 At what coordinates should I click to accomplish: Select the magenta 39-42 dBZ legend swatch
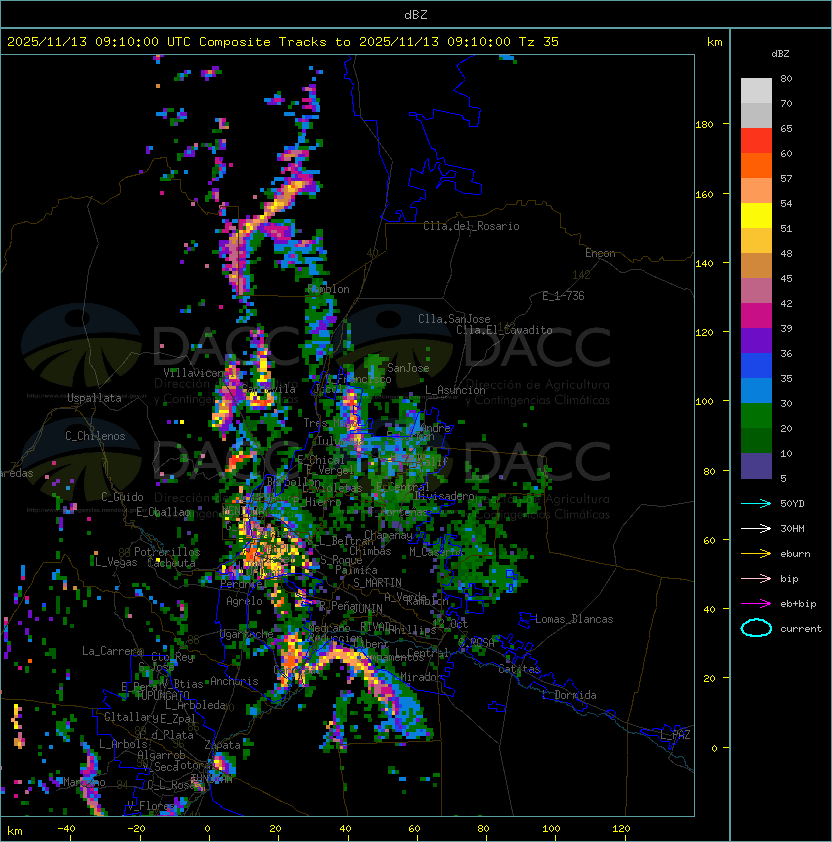click(756, 316)
